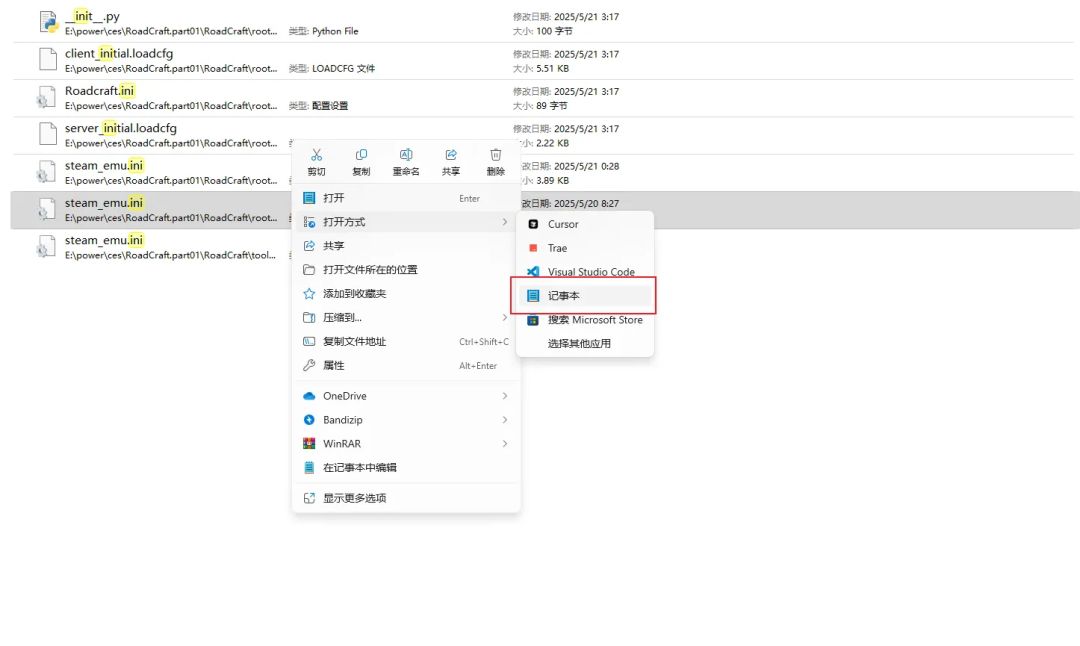The image size is (1080, 646).
Task: Click the Copy icon in the mini toolbar
Action: tap(361, 161)
